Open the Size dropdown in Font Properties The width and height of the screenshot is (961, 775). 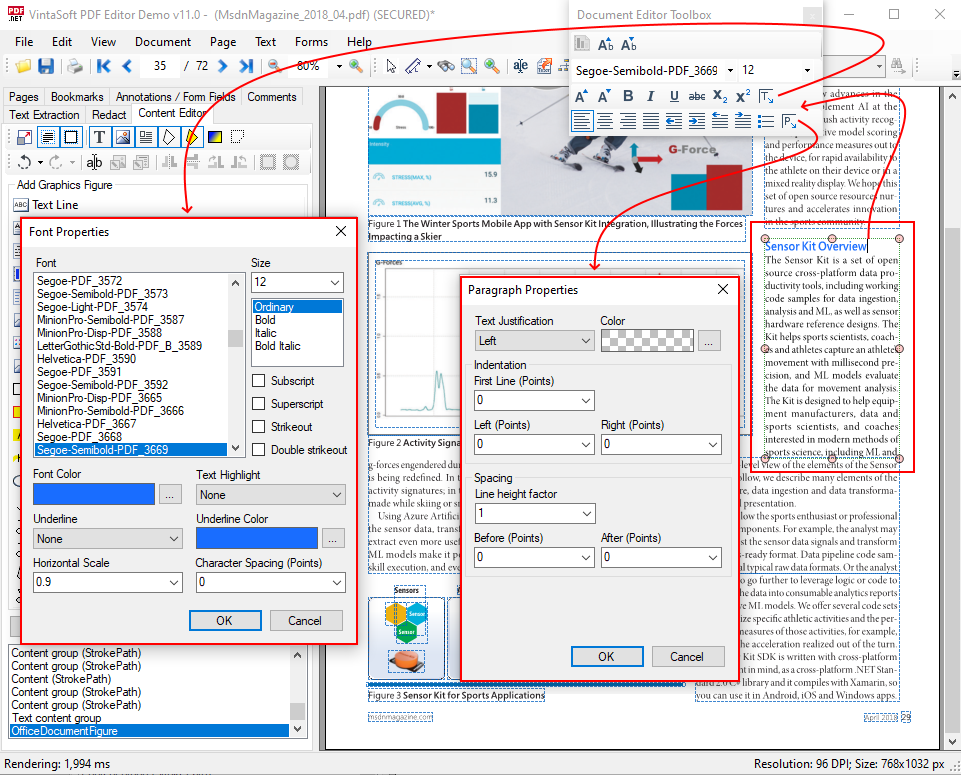(x=335, y=282)
